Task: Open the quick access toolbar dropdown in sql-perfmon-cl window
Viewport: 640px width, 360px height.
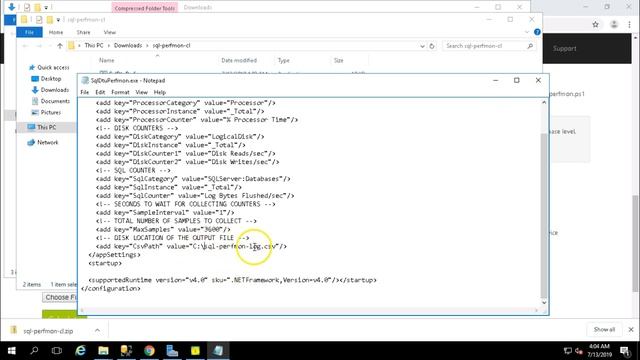Action: point(58,20)
